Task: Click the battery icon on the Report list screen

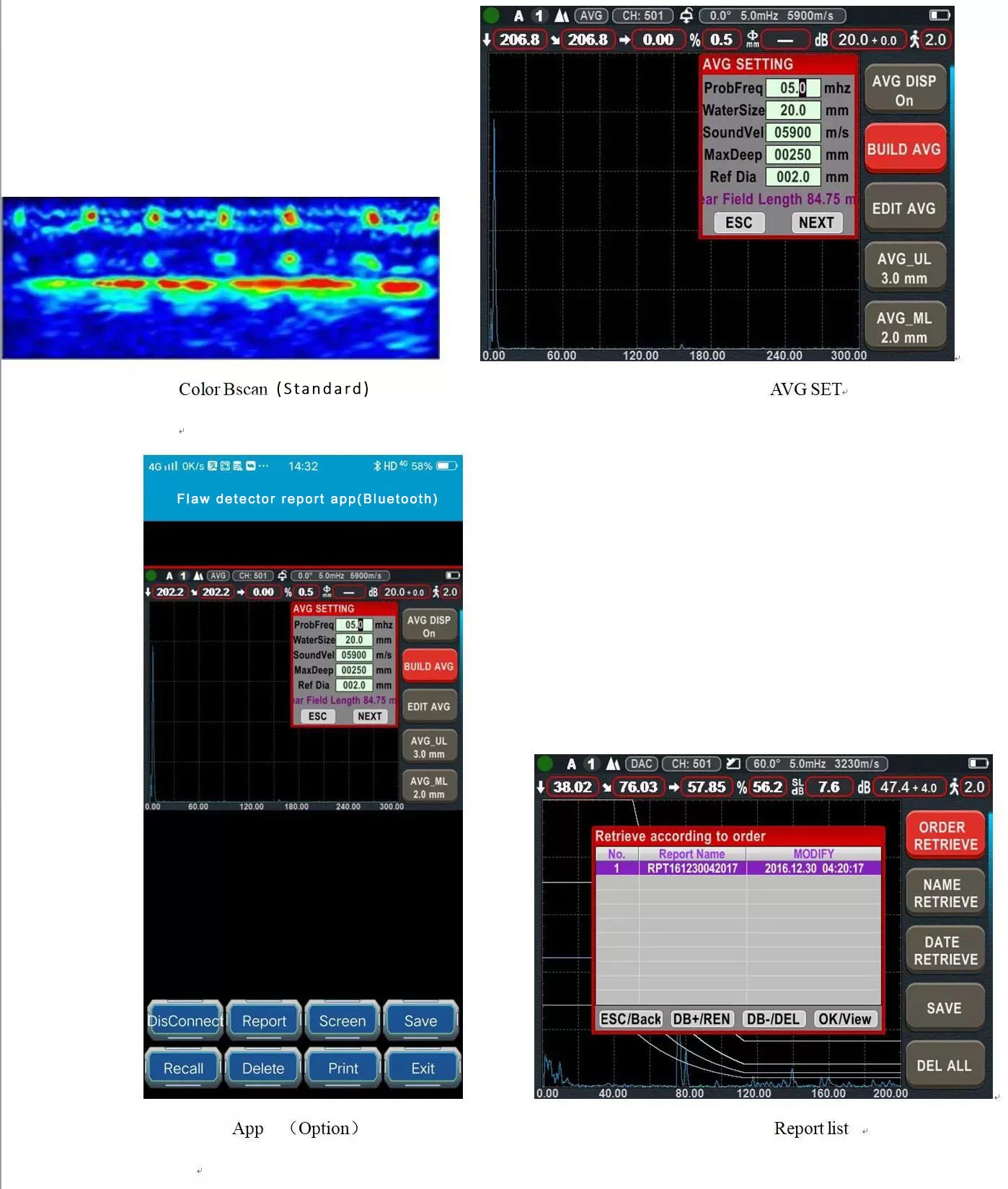Action: tap(978, 764)
